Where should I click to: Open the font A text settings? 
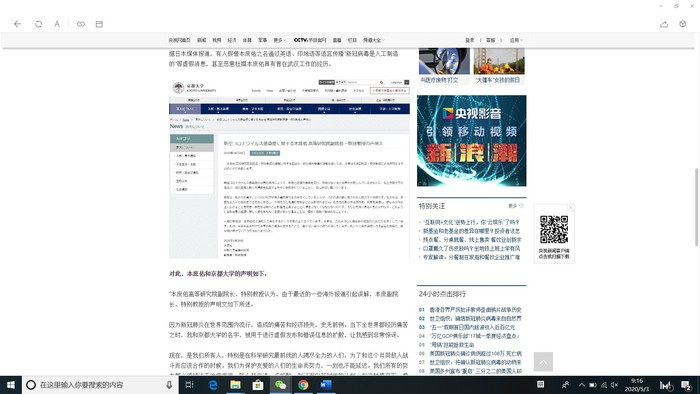coord(57,24)
